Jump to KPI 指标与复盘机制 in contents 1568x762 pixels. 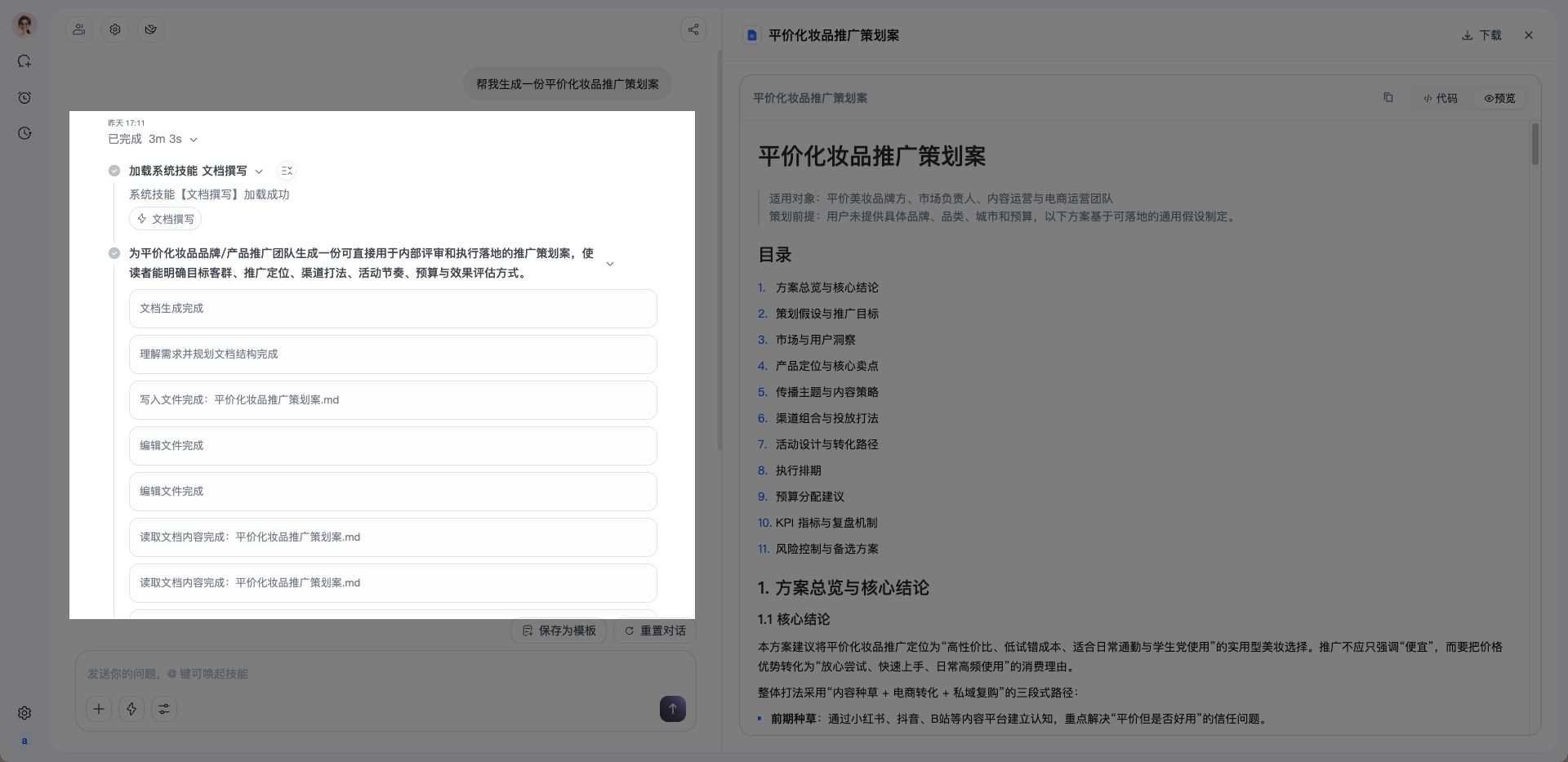coord(826,523)
